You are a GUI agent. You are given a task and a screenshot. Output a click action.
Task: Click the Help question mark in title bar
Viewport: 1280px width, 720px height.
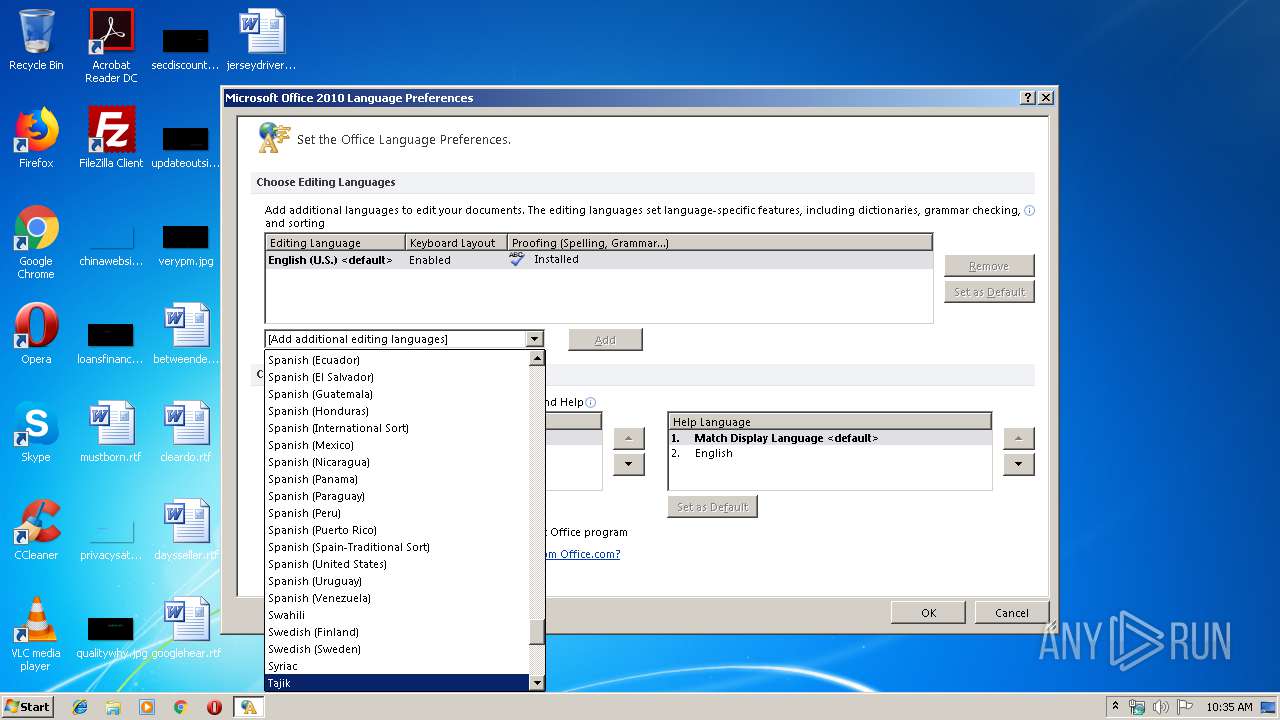[x=1028, y=98]
